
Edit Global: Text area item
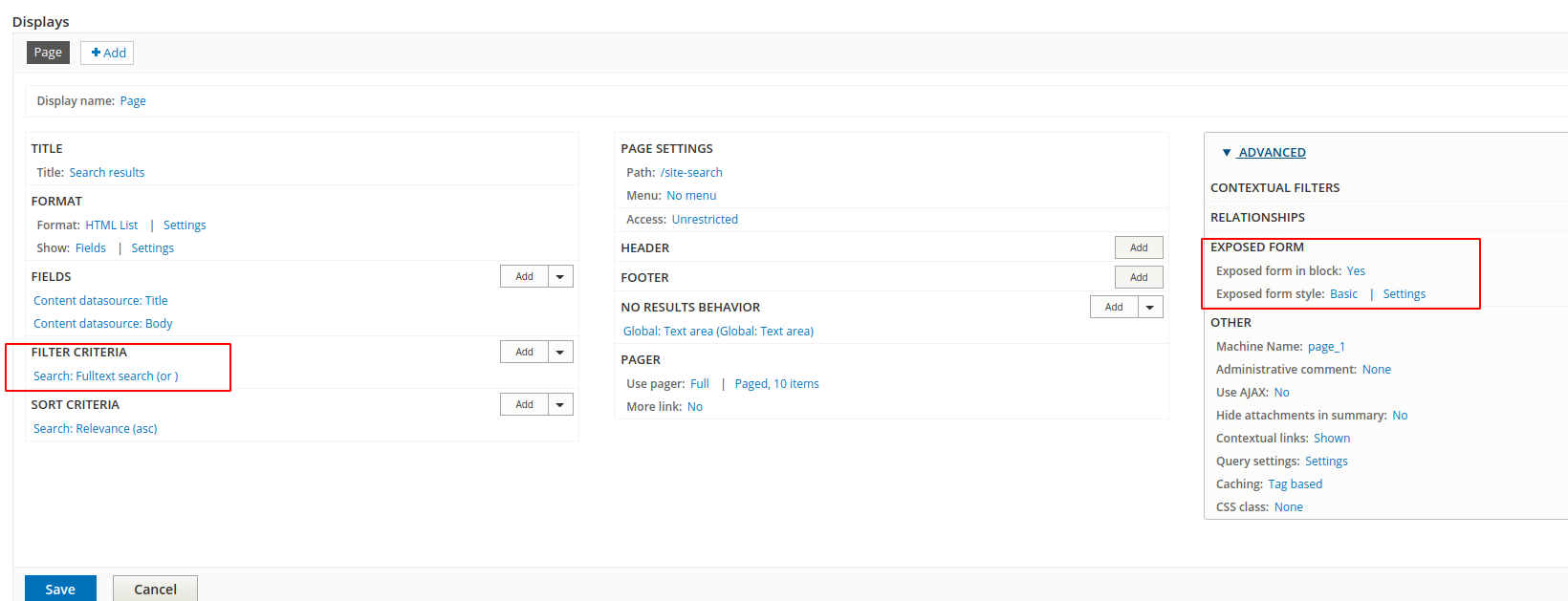pos(719,332)
